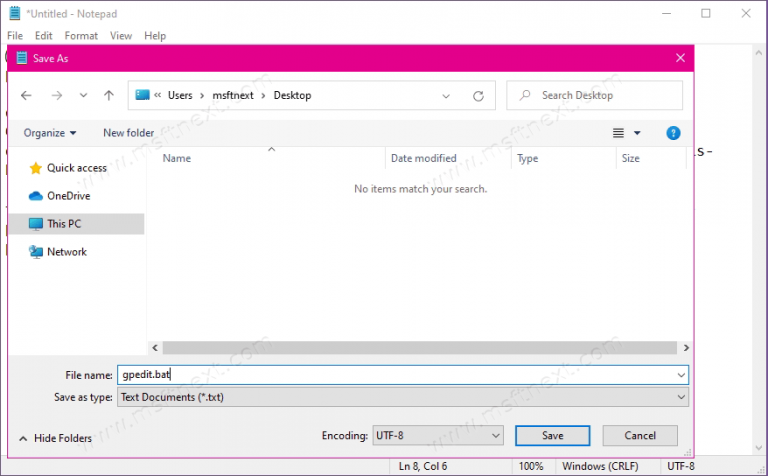
Task: Collapse folders with Hide Folders
Action: [x=55, y=438]
